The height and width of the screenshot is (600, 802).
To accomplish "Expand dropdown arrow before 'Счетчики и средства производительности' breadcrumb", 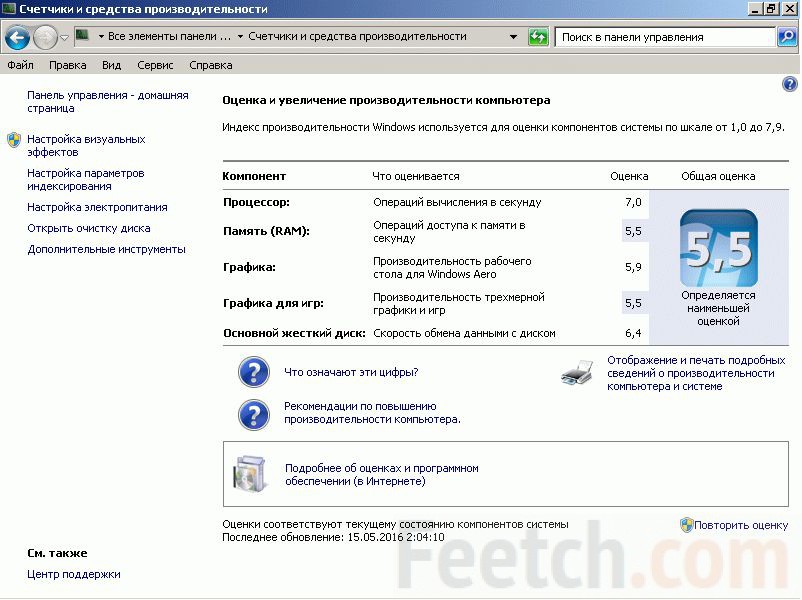I will 240,37.
